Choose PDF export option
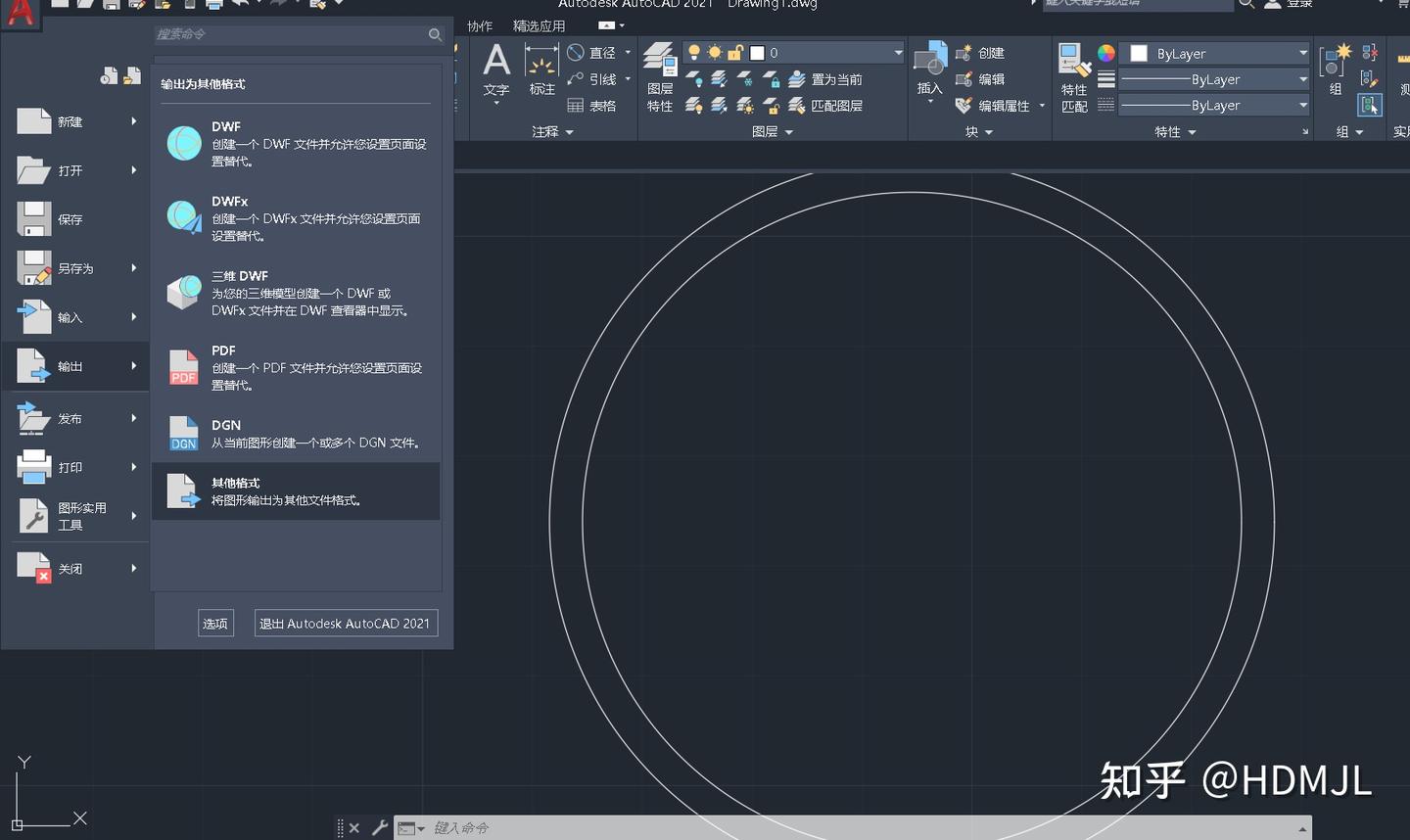Viewport: 1410px width, 840px height. [296, 367]
